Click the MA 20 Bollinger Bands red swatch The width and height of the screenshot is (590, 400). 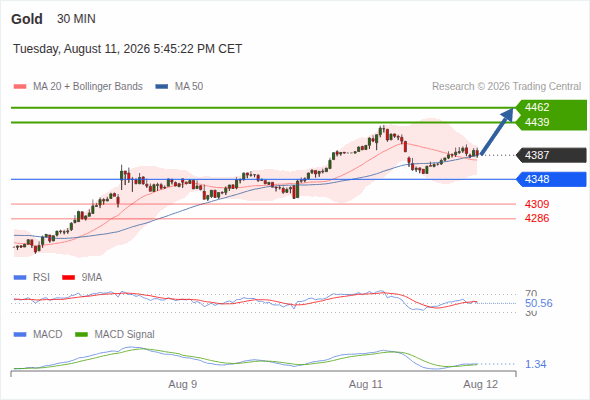(20, 87)
